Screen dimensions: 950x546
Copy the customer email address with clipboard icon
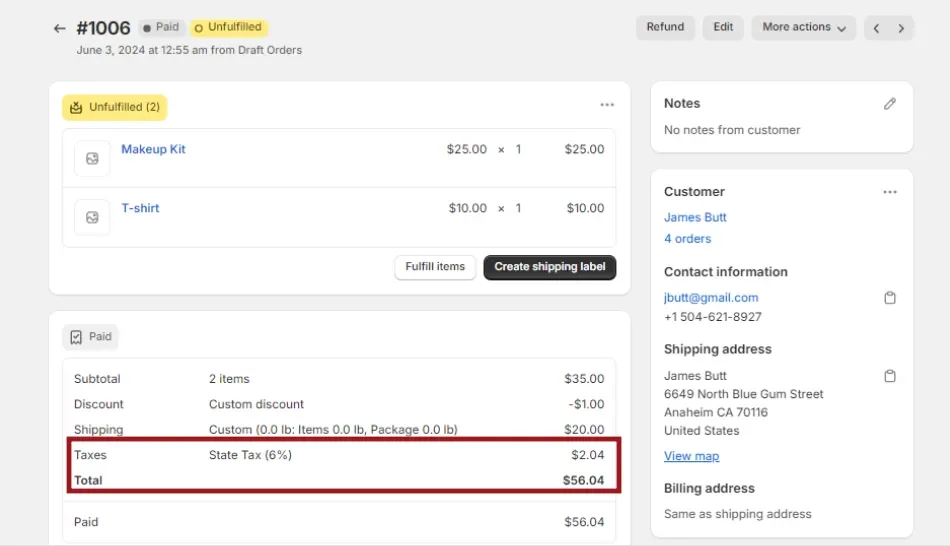click(x=890, y=298)
